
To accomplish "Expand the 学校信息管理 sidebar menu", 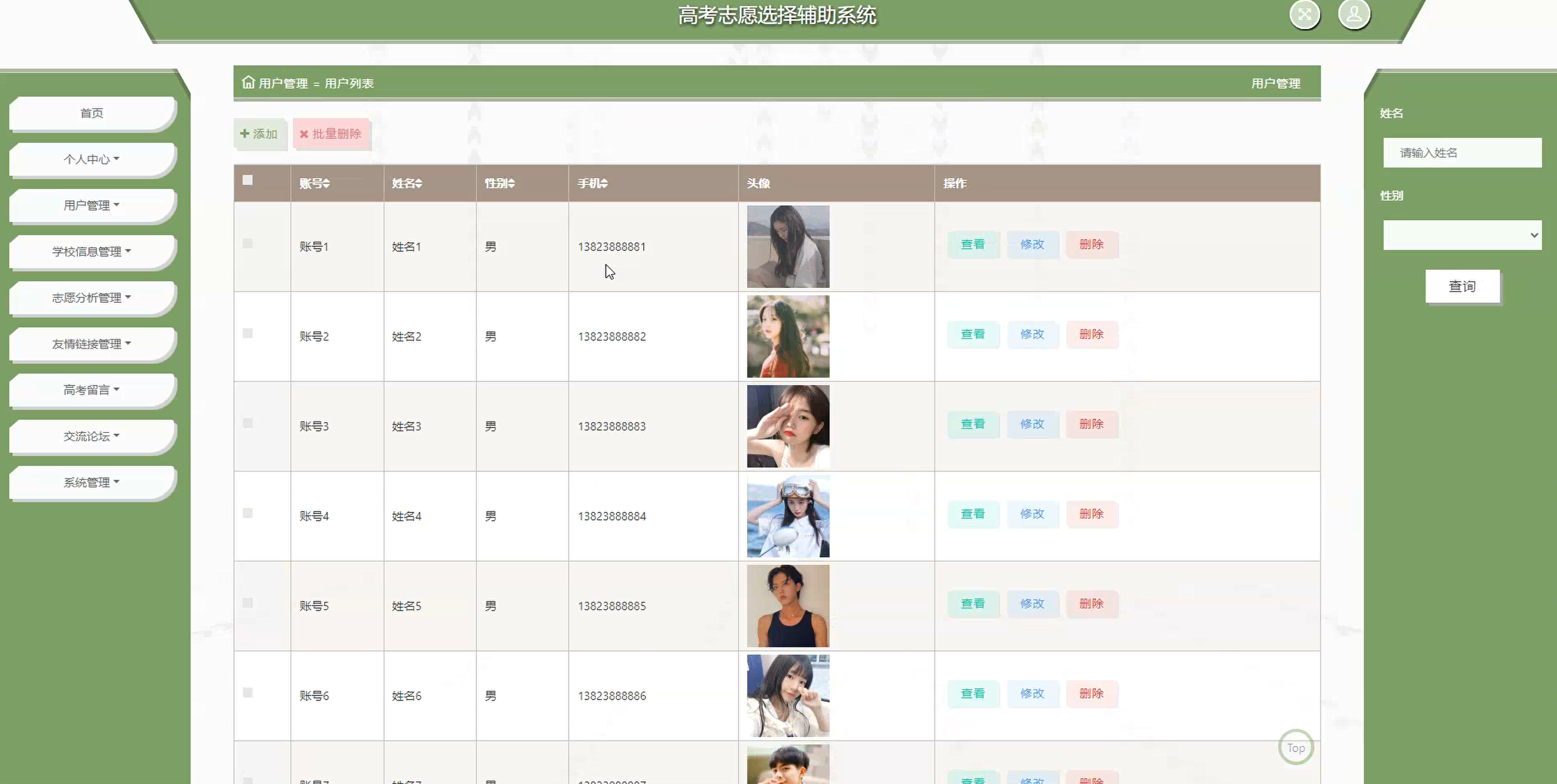I will click(92, 251).
